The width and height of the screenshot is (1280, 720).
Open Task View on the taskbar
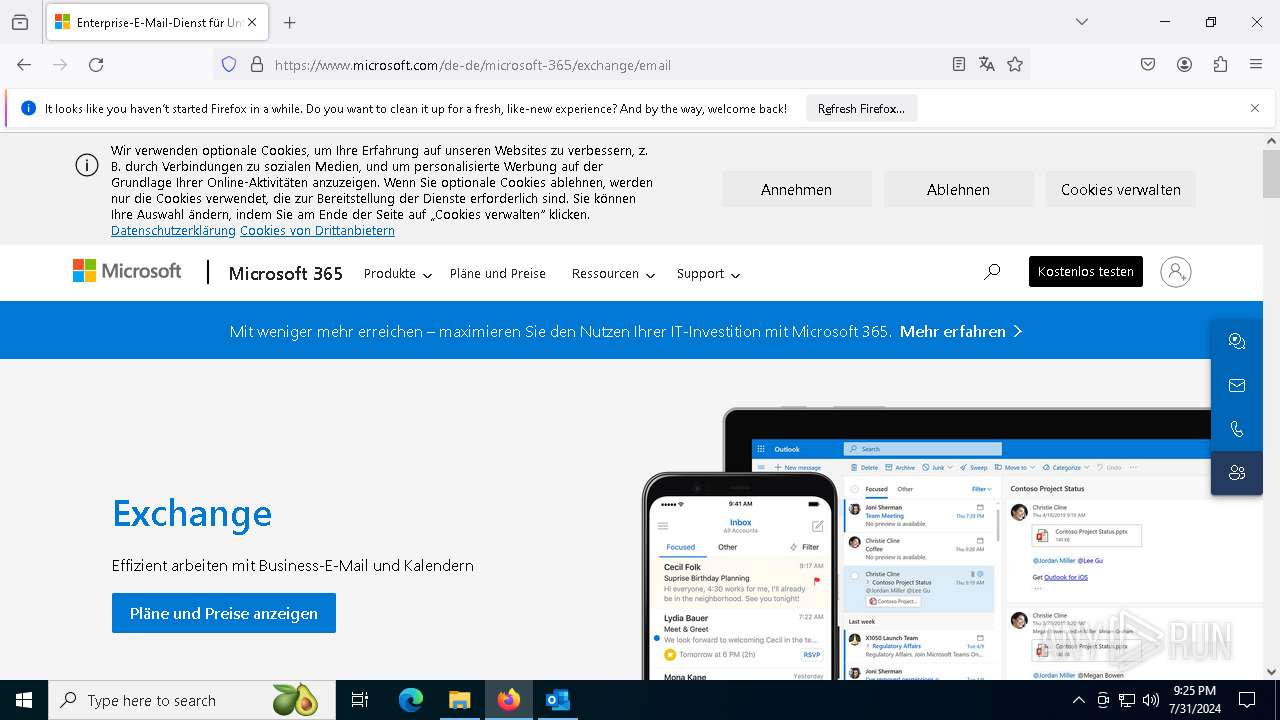coord(360,700)
